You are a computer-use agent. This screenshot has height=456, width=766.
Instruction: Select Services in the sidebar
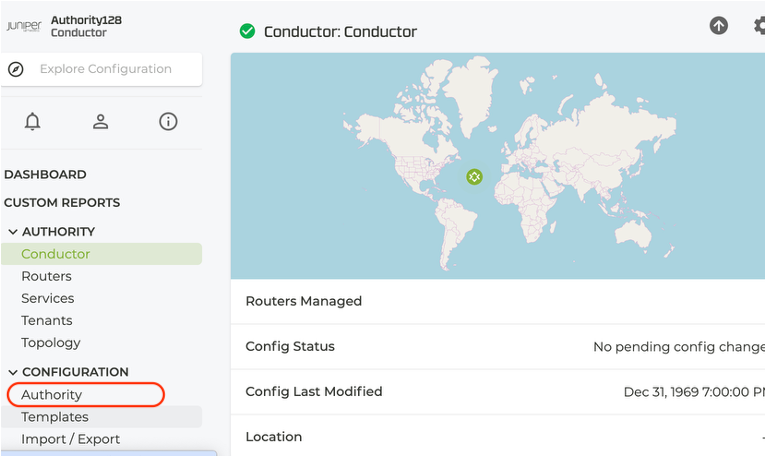(x=48, y=298)
